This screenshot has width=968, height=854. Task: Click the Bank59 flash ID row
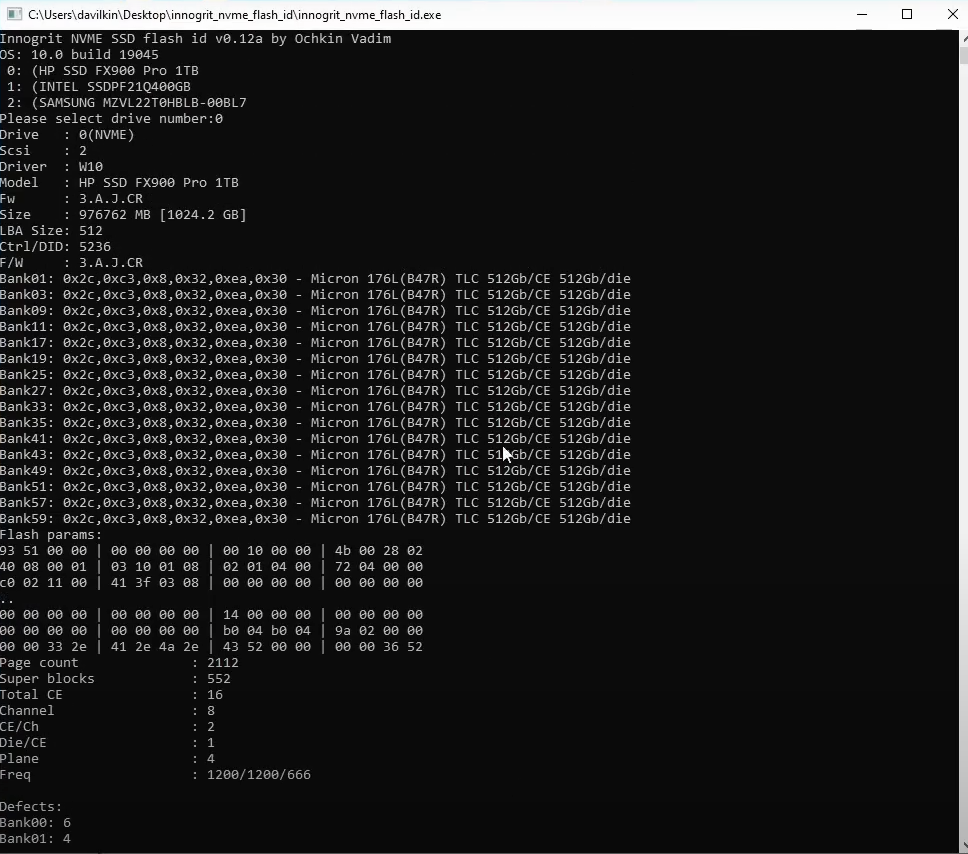[x=315, y=519]
